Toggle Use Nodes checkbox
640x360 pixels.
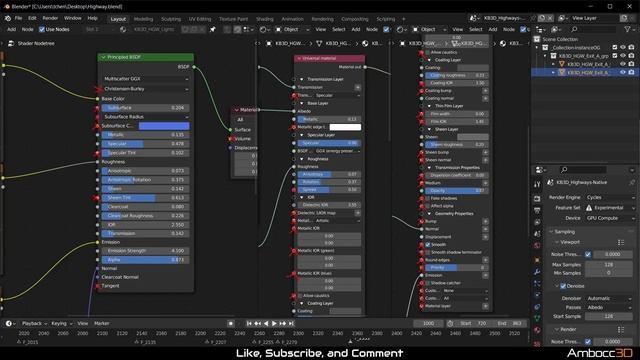(x=42, y=29)
